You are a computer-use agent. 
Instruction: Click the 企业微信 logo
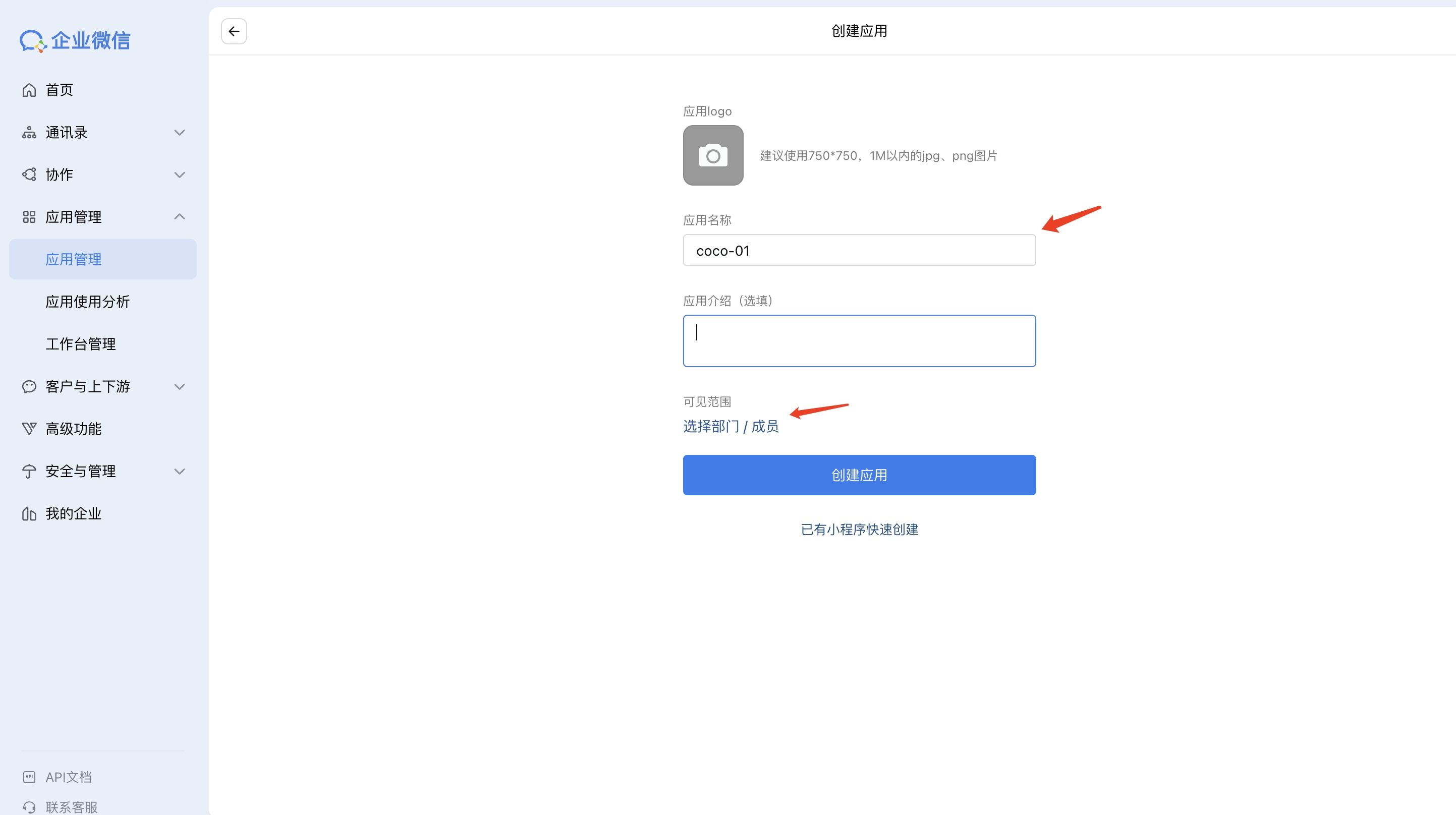click(x=75, y=40)
